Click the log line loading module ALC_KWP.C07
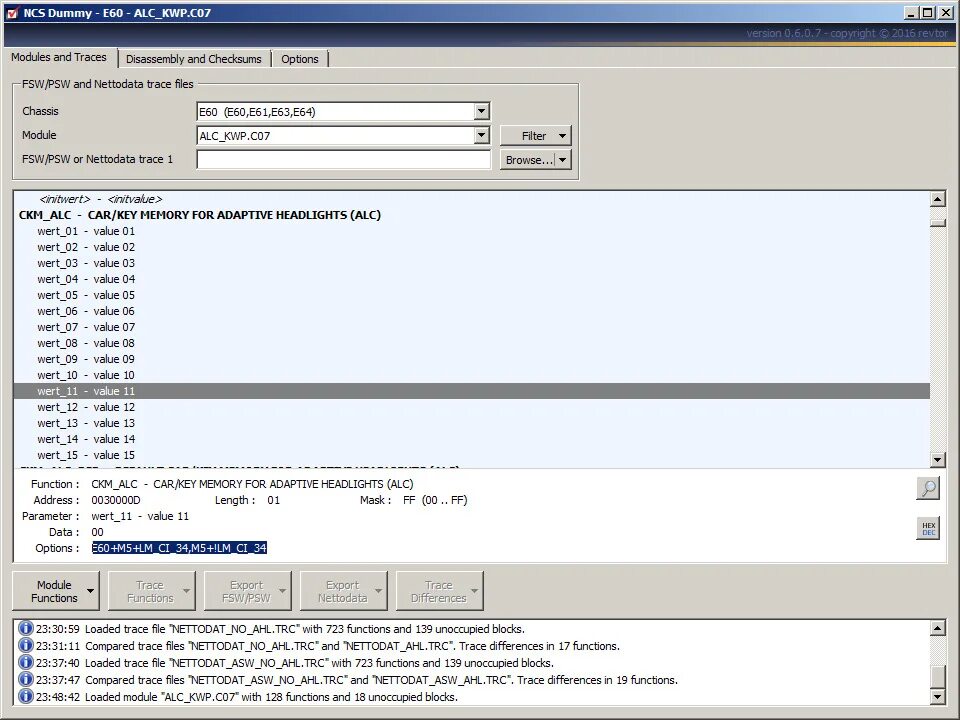 [246, 697]
